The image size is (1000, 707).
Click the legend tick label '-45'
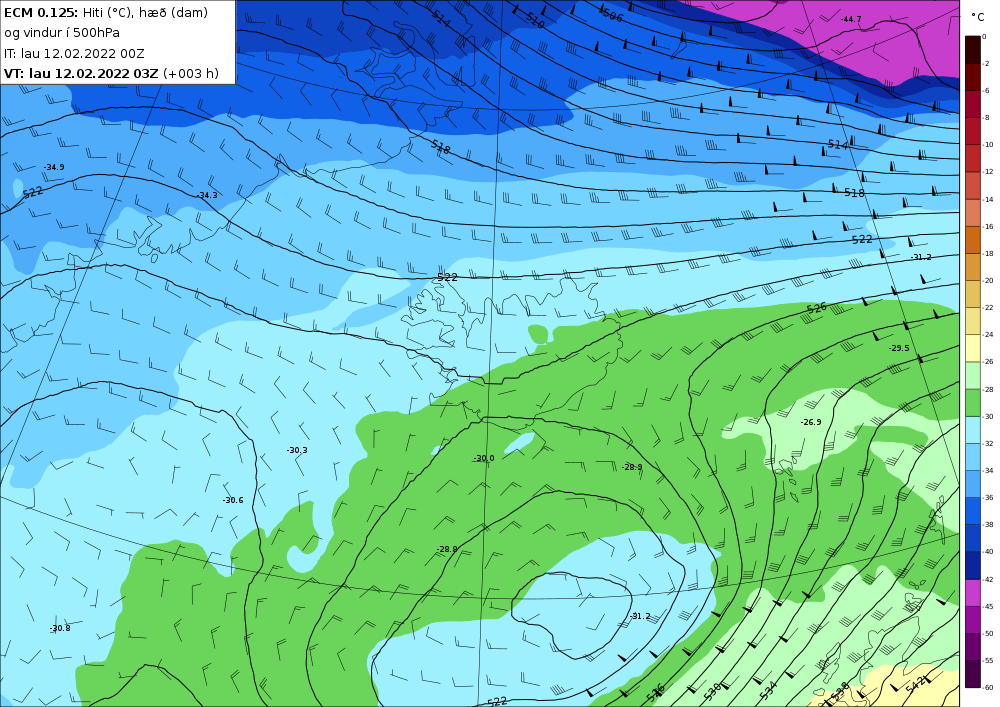[x=988, y=606]
